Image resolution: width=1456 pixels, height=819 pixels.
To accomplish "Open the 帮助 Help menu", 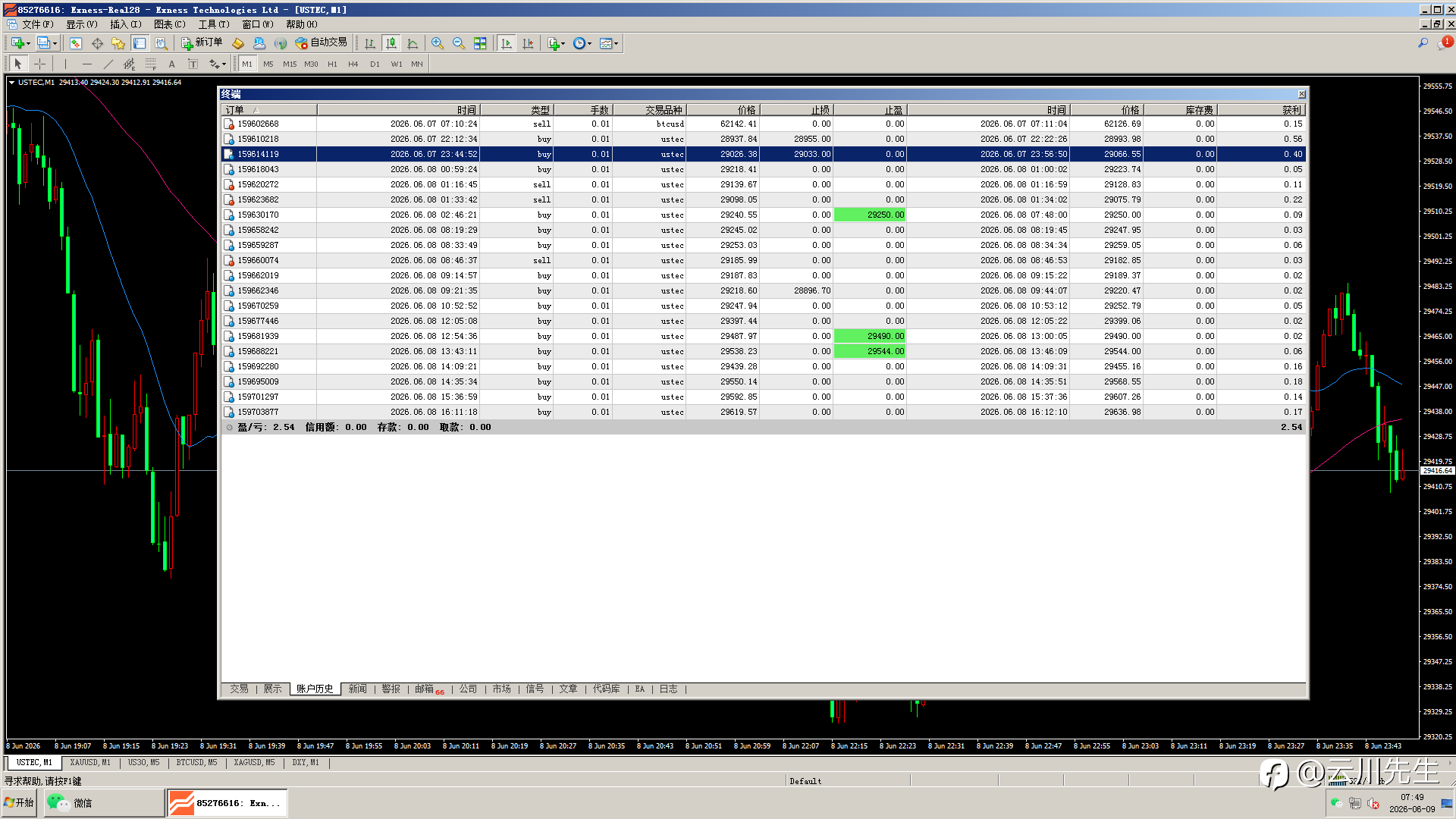I will 301,24.
